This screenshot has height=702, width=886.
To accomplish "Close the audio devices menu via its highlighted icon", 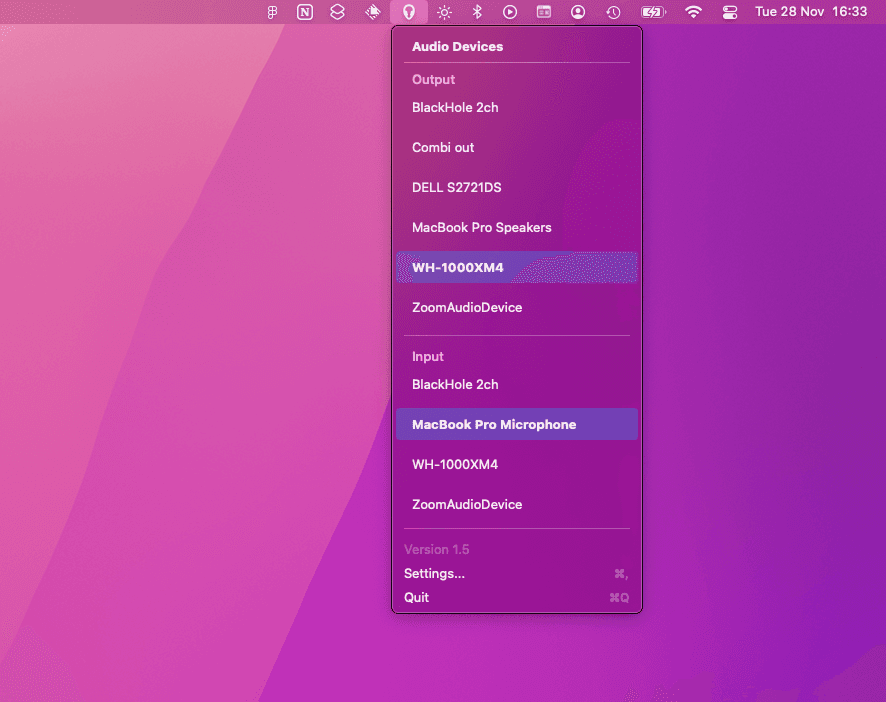I will [409, 12].
